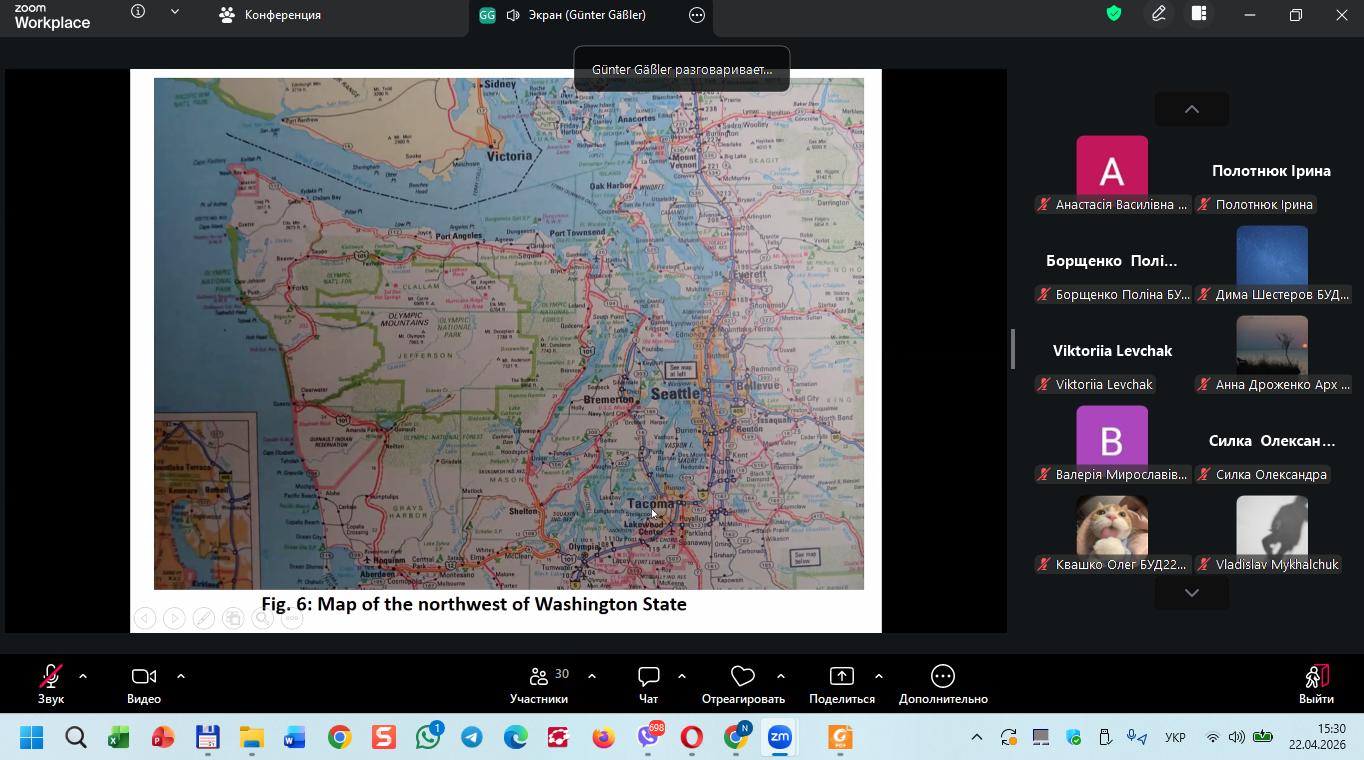Screen dimensions: 1364x760
Task: Open the Дополнительно more options menu
Action: click(942, 684)
